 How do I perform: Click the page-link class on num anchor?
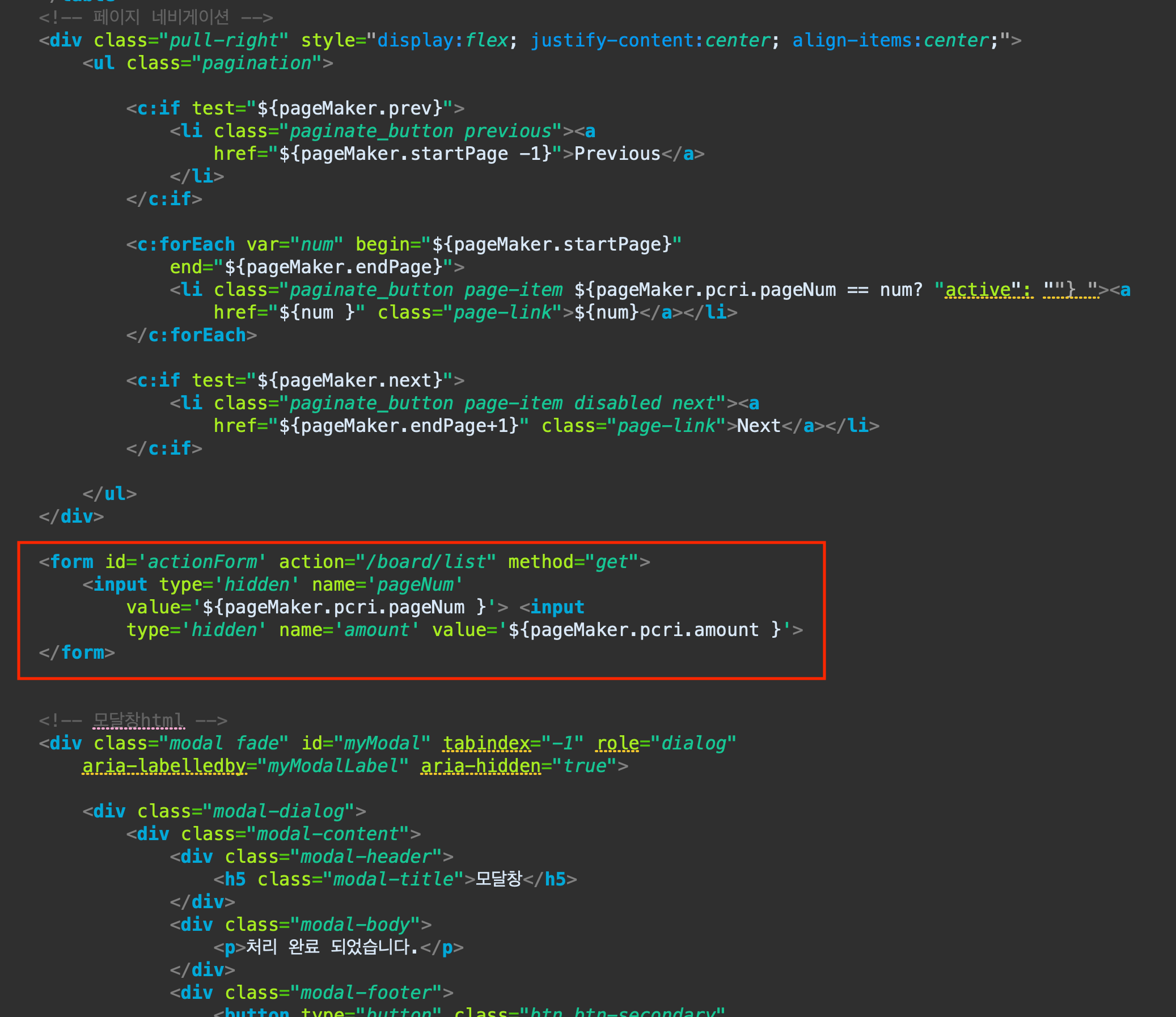pos(503,313)
